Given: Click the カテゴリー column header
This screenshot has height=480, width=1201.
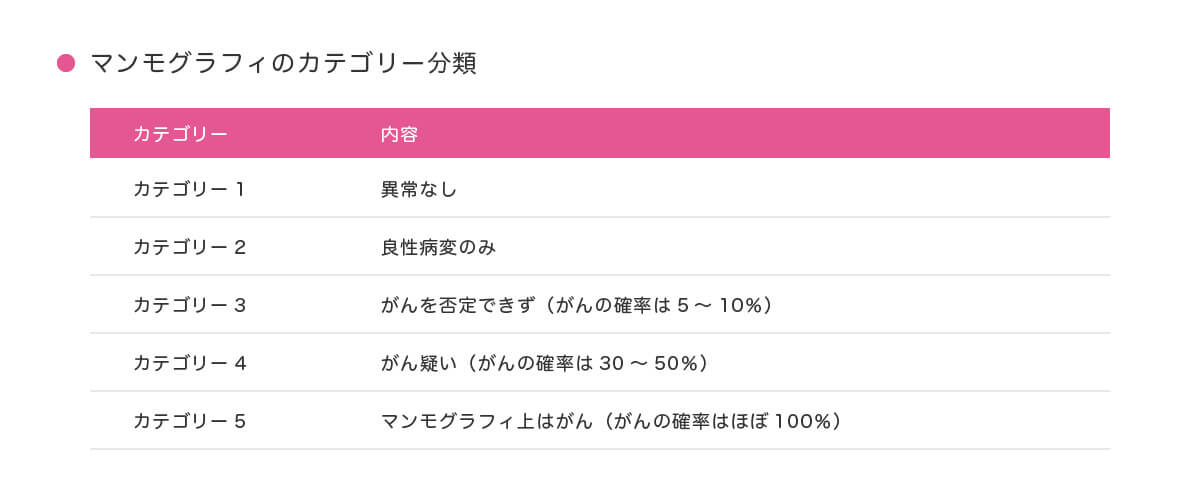Looking at the screenshot, I should 180,134.
